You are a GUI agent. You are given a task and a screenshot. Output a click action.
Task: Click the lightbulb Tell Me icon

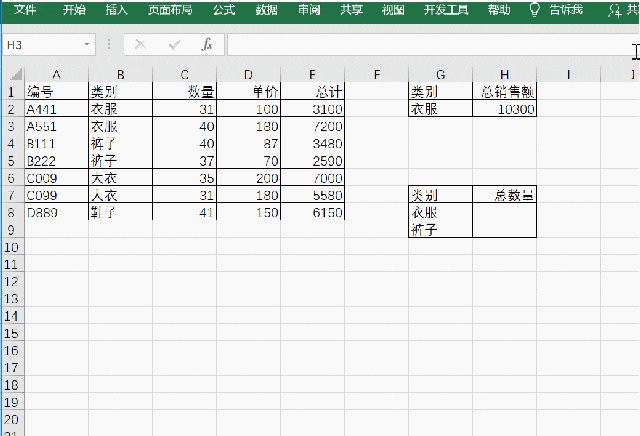[534, 10]
